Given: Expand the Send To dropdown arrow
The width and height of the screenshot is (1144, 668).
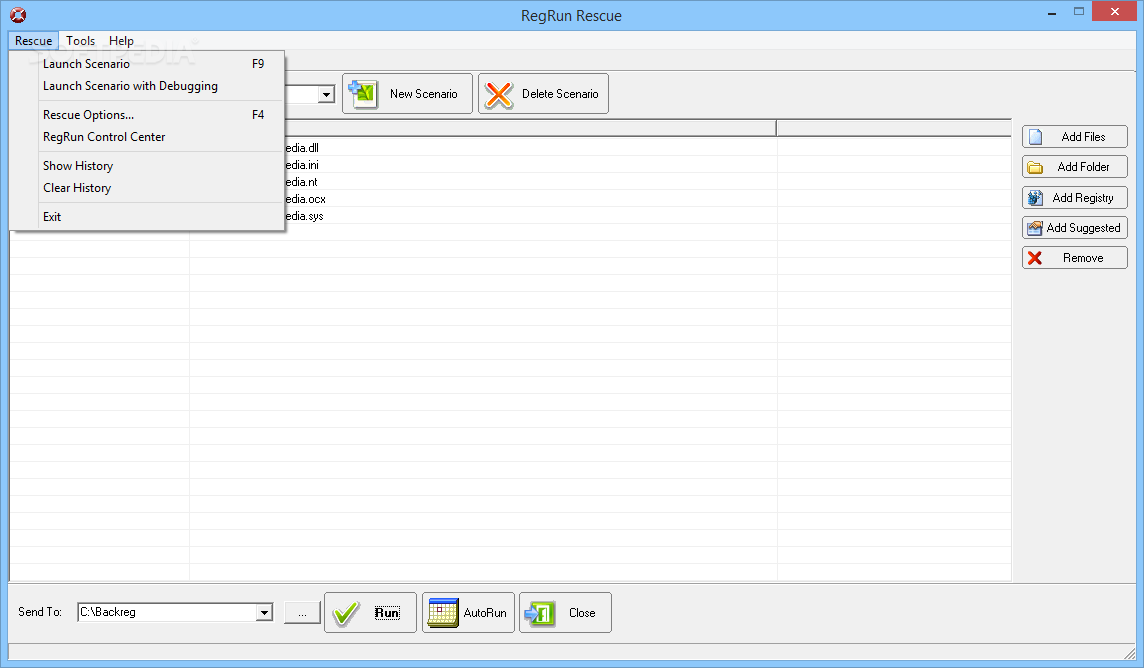Looking at the screenshot, I should 264,613.
